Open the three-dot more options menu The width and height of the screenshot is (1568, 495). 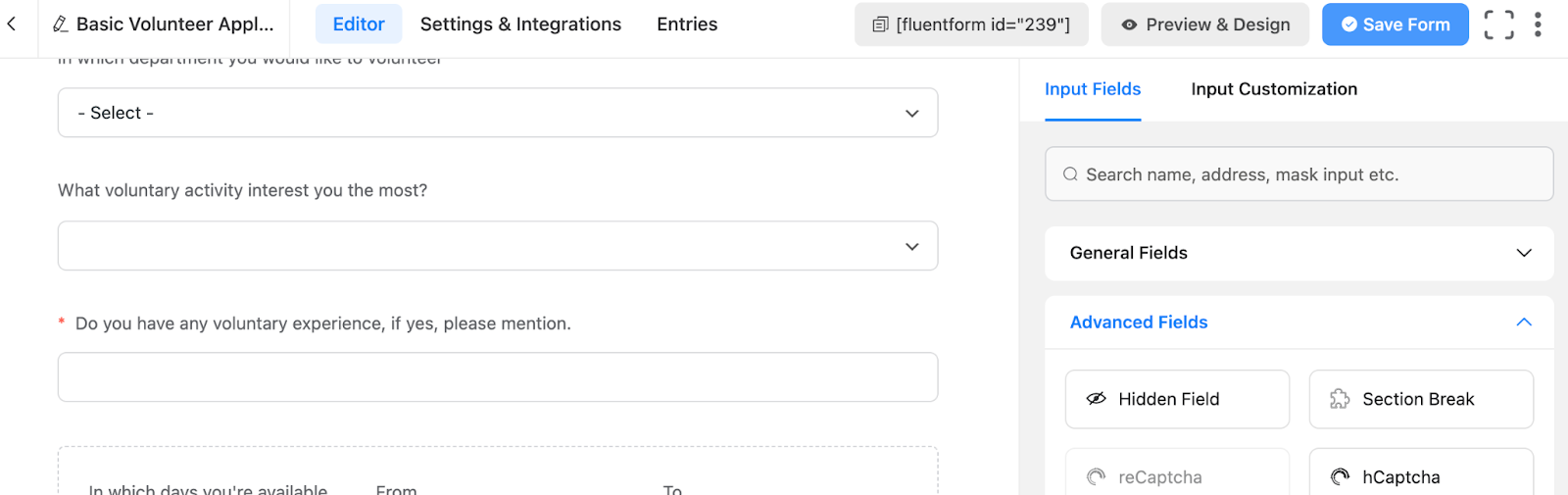tap(1538, 25)
